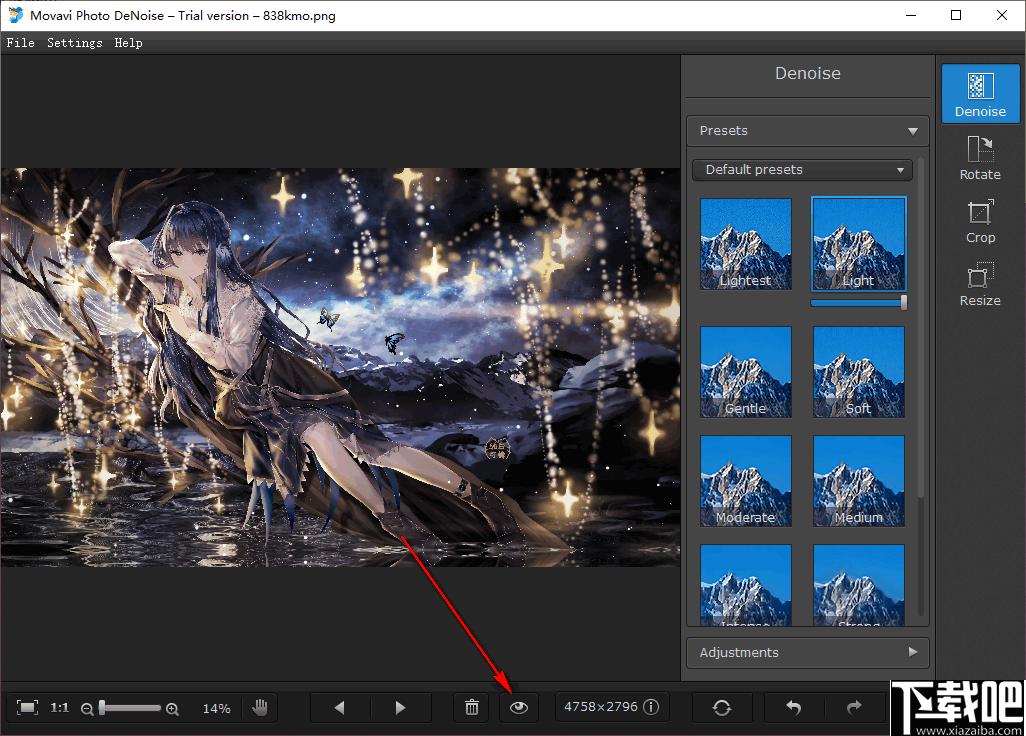Apply the Light preset

858,243
